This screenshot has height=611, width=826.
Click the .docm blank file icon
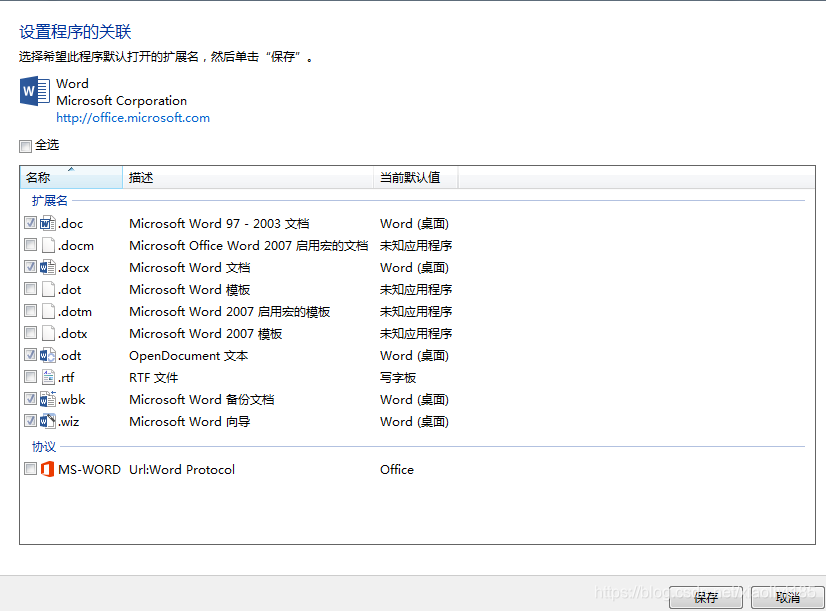tap(48, 245)
